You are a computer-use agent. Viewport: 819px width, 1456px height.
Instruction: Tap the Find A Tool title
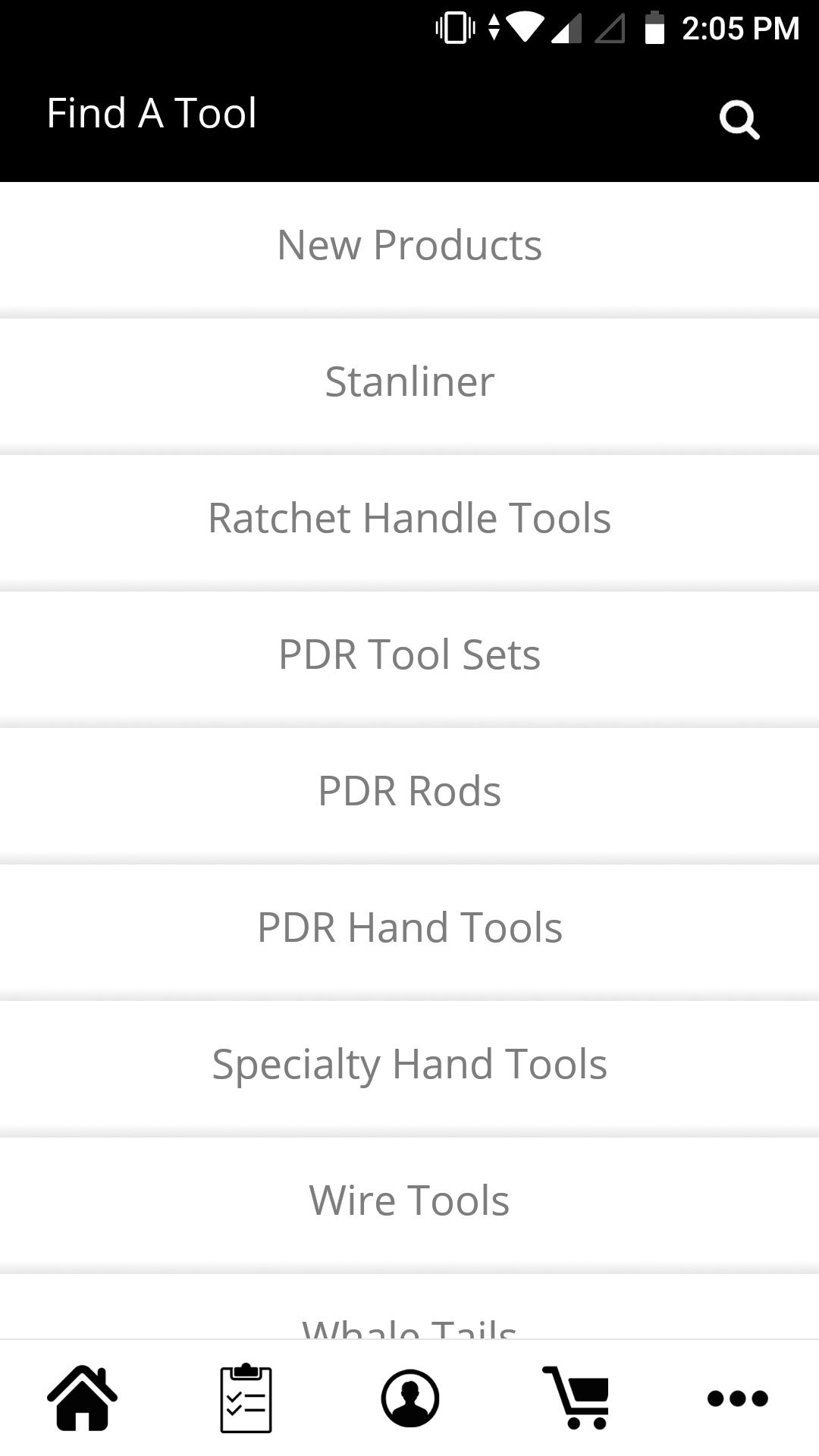[x=152, y=114]
